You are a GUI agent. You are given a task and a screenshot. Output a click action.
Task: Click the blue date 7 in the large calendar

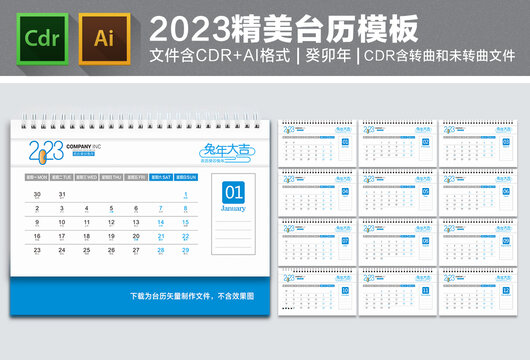[x=161, y=209]
